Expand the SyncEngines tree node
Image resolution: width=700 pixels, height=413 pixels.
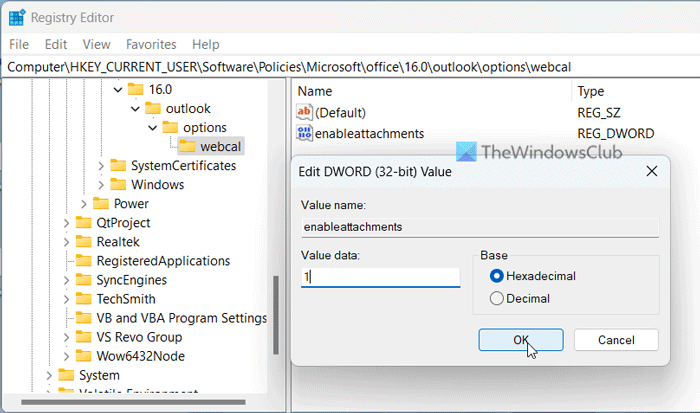pos(66,280)
